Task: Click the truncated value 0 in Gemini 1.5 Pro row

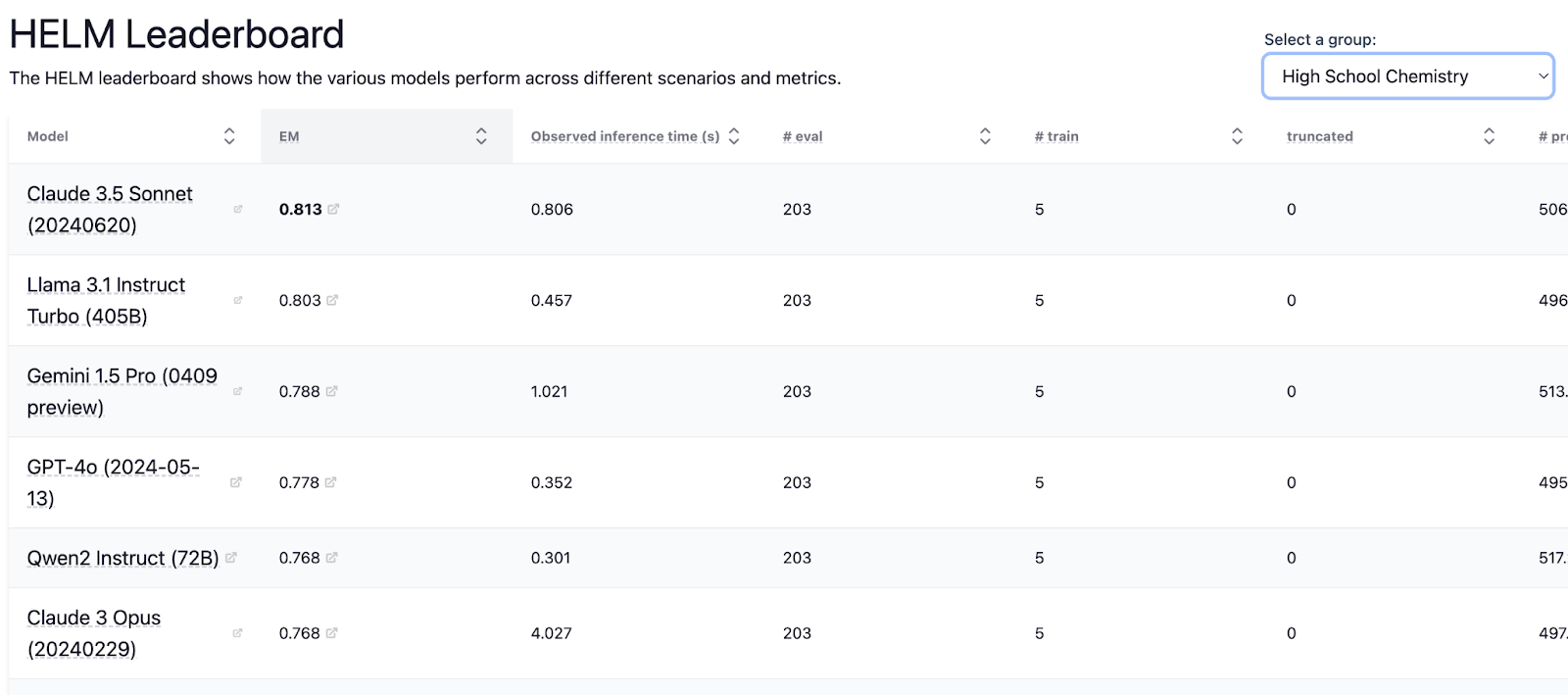Action: click(1291, 392)
